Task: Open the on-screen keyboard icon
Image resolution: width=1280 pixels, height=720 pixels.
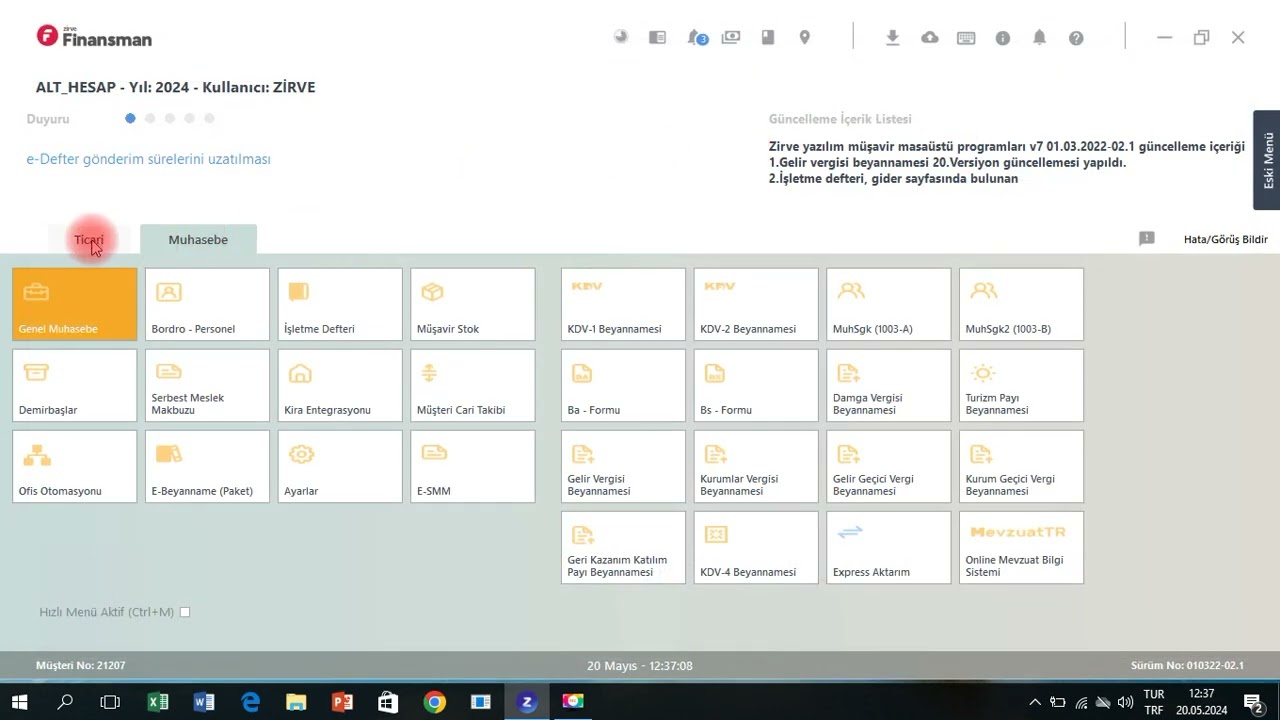Action: (x=966, y=38)
